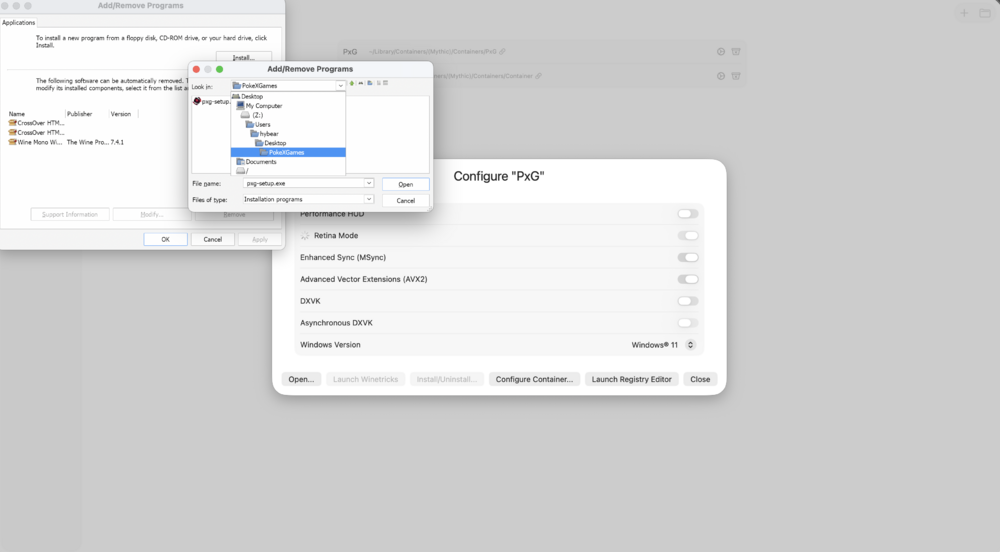Select second CrossOver HTM entry in list
Viewport: 1000px width, 552px height.
[x=36, y=133]
